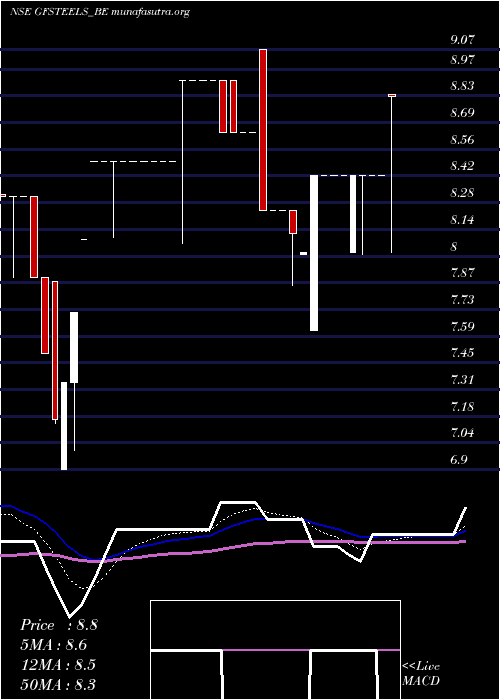Select the tallest red candle reaching 9.07

pos(263,129)
